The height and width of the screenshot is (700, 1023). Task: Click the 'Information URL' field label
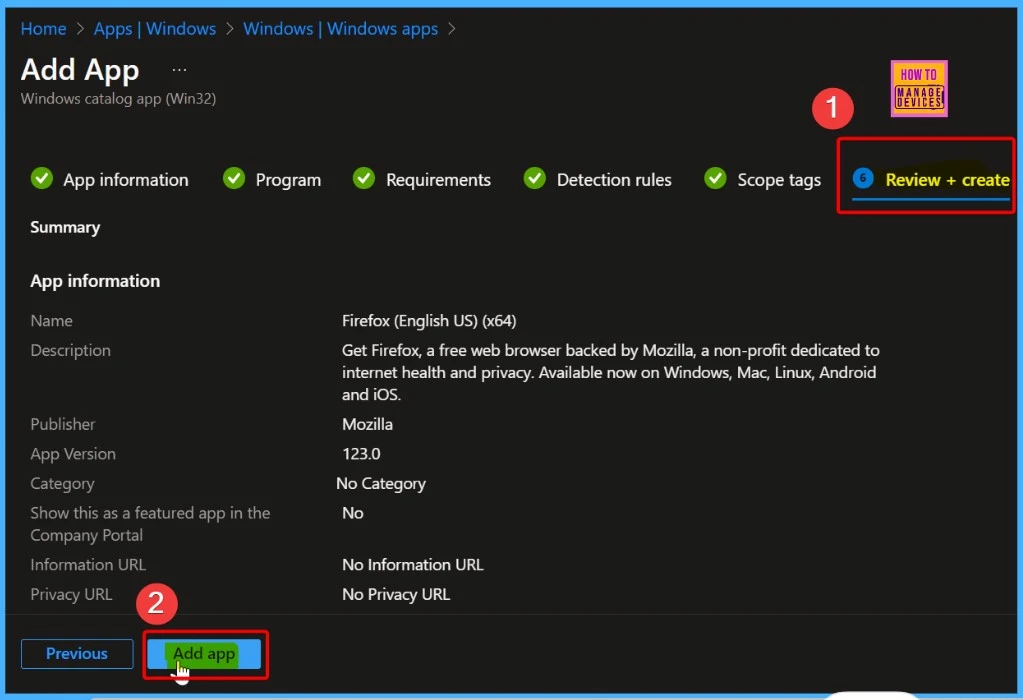[x=88, y=565]
